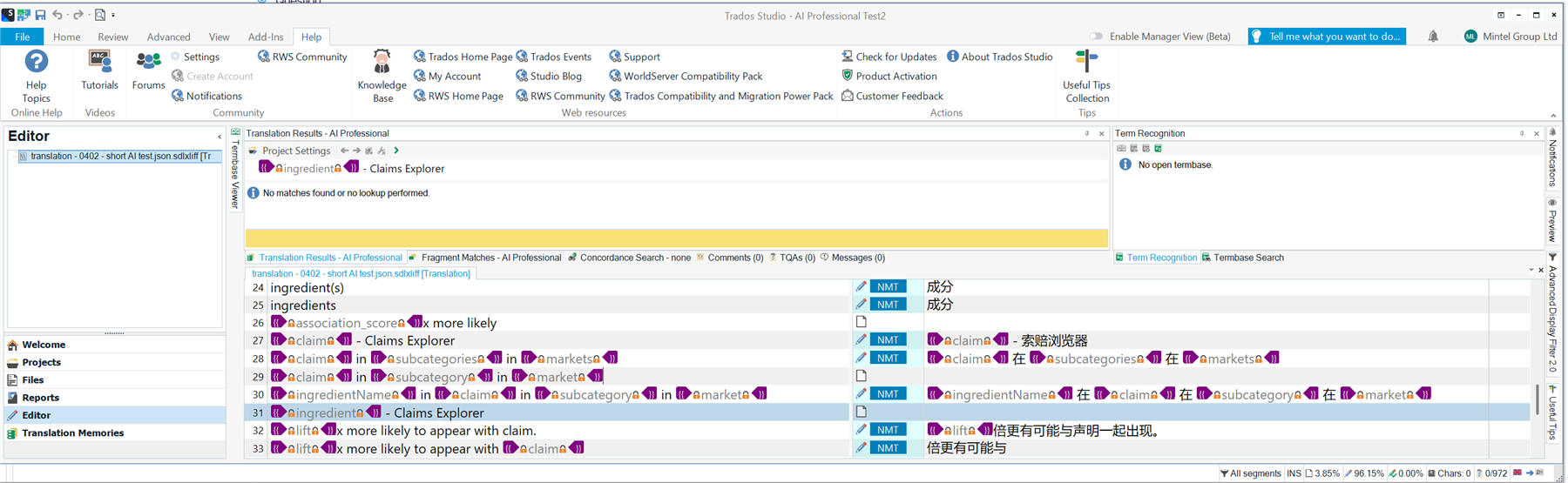Click the Undo icon in quick access toolbar
Screen dimensions: 1568x483
[57, 15]
